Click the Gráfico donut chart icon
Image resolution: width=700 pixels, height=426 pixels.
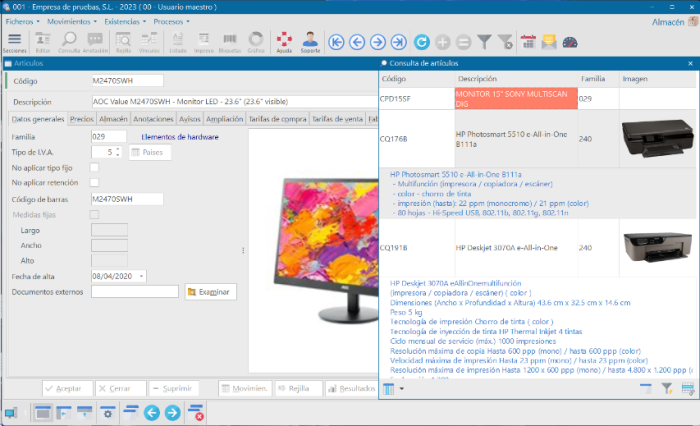click(256, 42)
